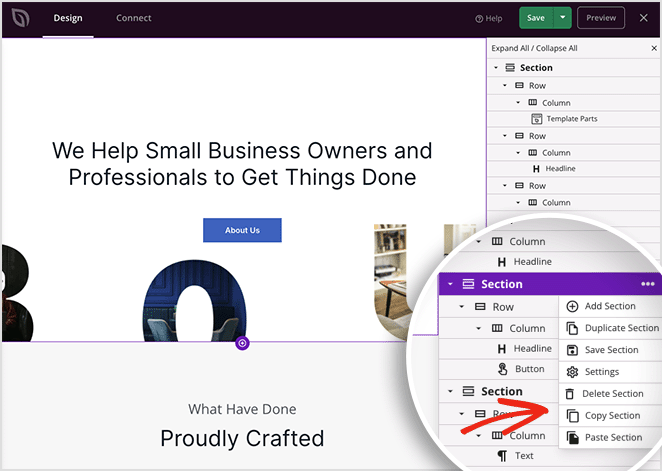Click the column icon above the small Headline
Viewport: 662px width, 471px height.
(x=533, y=152)
